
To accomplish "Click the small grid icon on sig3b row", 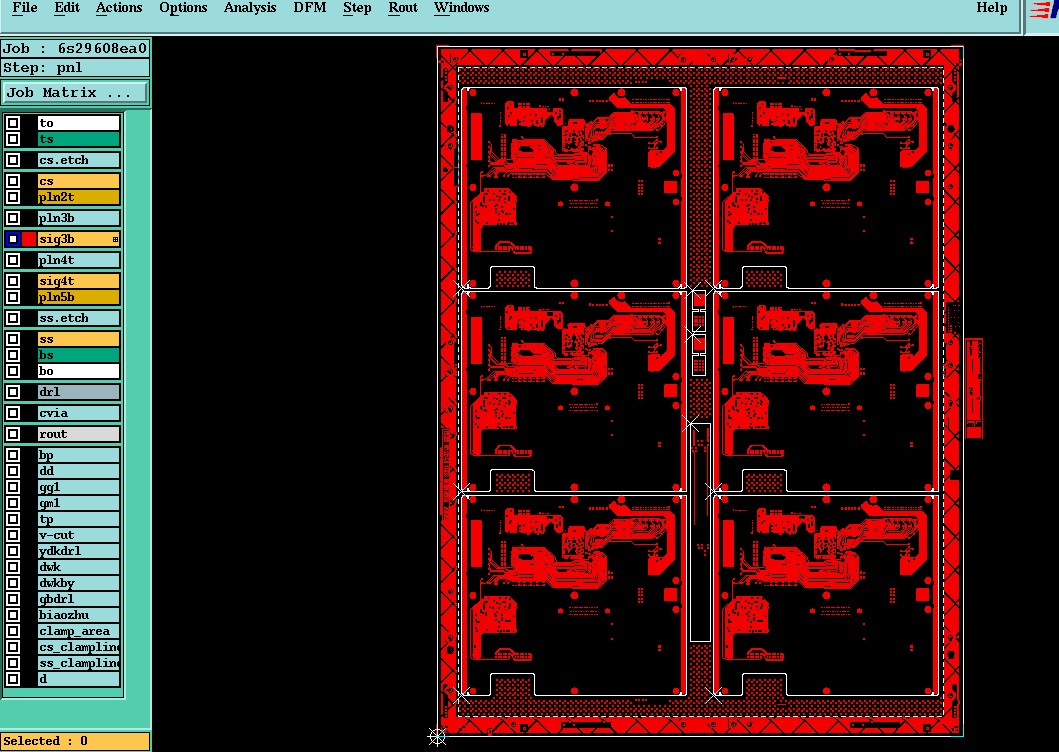I will tap(115, 239).
